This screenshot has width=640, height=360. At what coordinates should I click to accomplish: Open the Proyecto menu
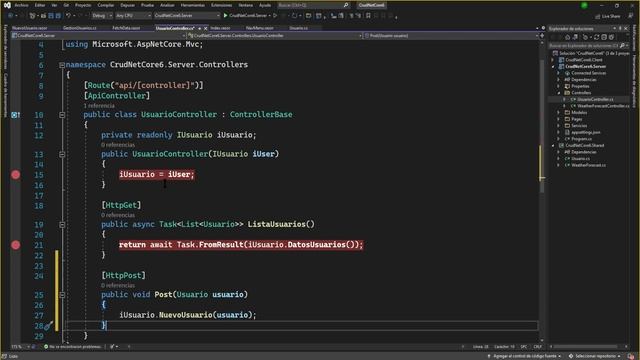(x=83, y=5)
